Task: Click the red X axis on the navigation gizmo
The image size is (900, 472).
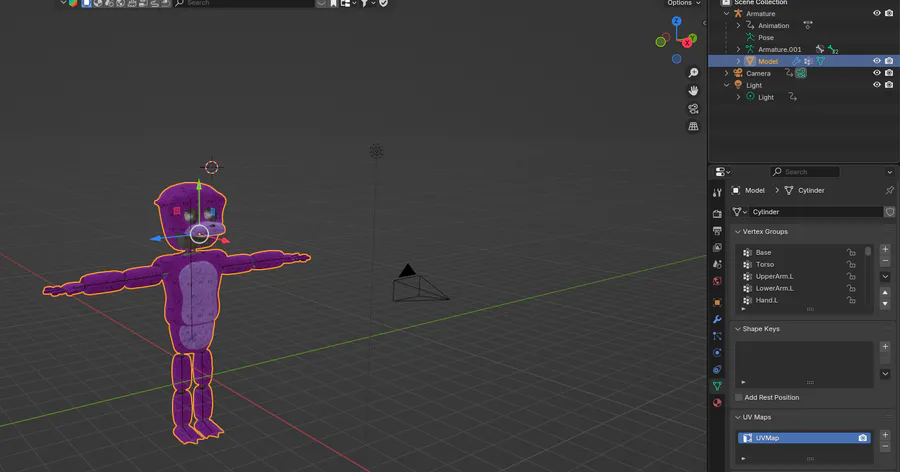Action: [x=686, y=42]
